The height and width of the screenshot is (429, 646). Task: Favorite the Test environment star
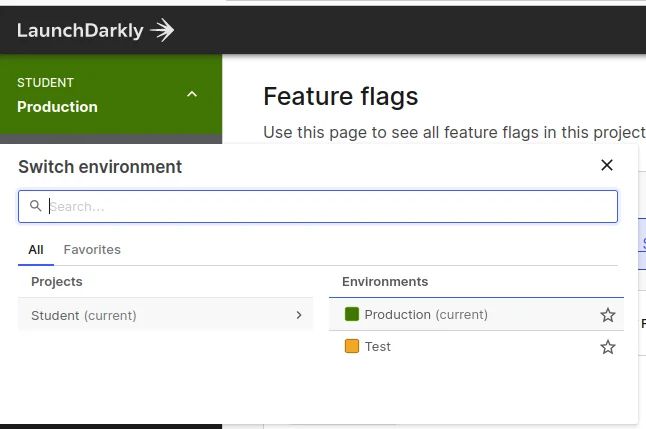point(608,347)
